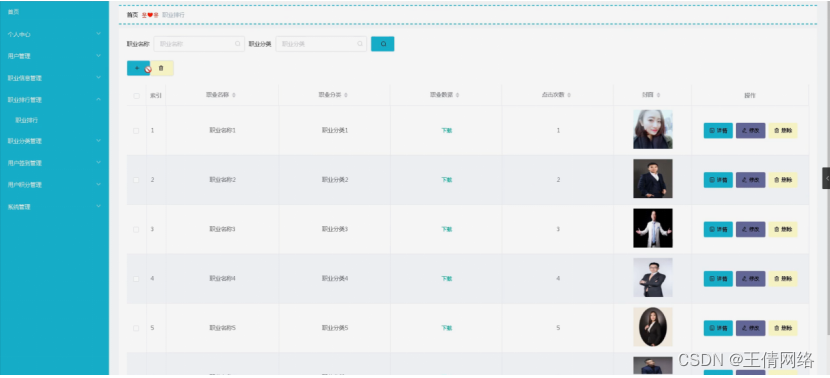The image size is (830, 378).
Task: Sort table by 职业分类 column arrows
Action: point(346,95)
